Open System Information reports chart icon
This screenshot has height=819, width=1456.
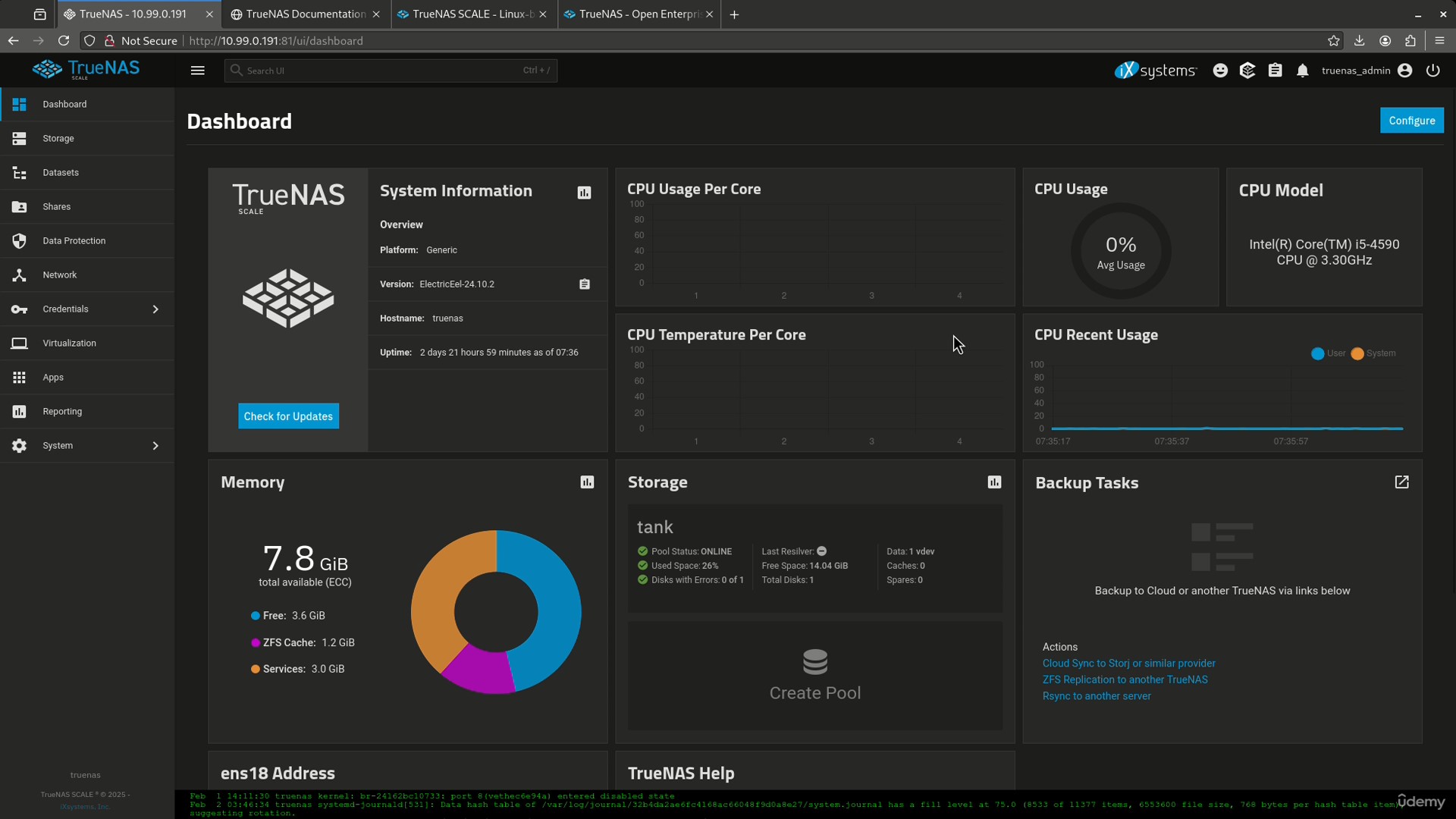coord(584,193)
